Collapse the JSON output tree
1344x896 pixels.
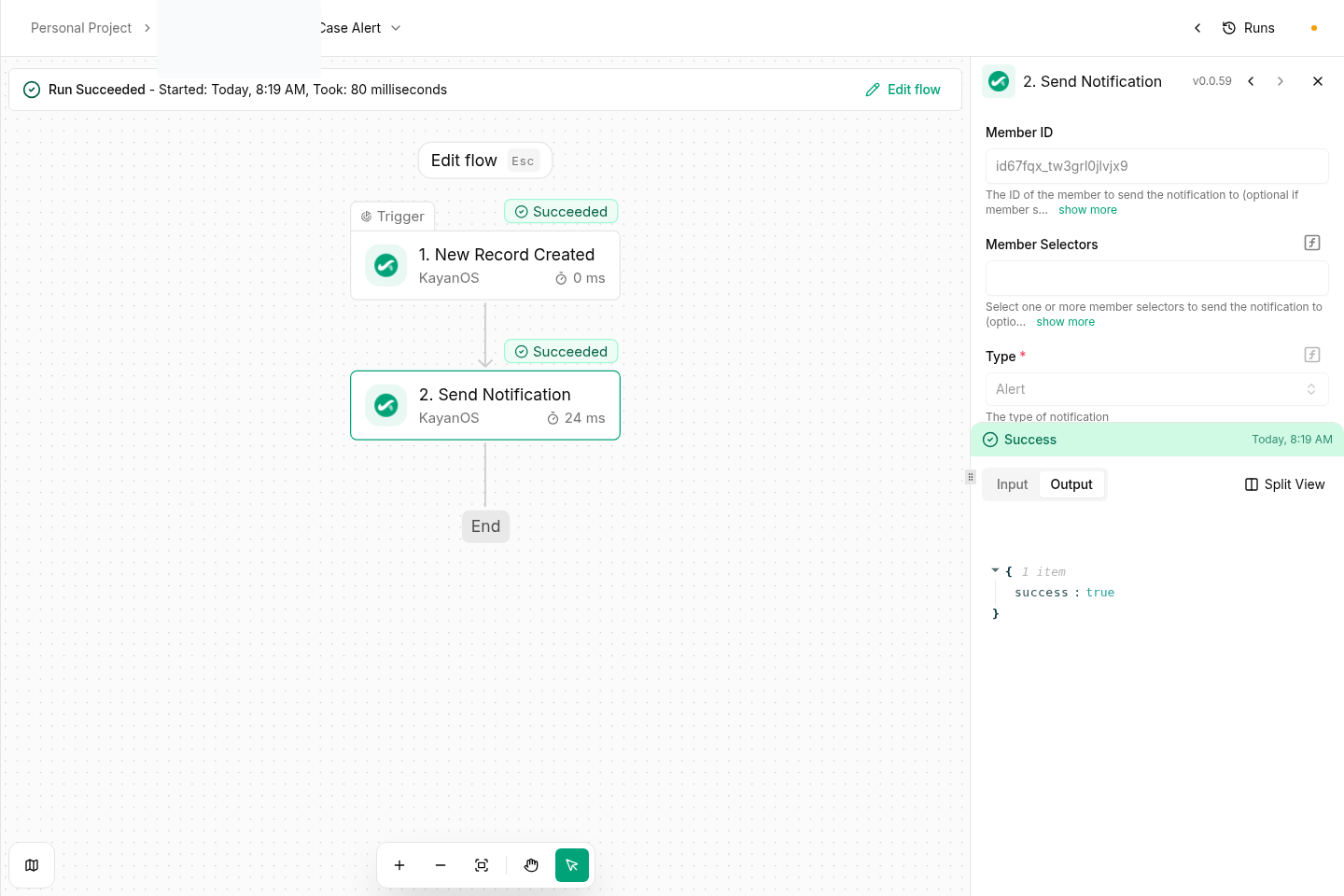point(995,570)
